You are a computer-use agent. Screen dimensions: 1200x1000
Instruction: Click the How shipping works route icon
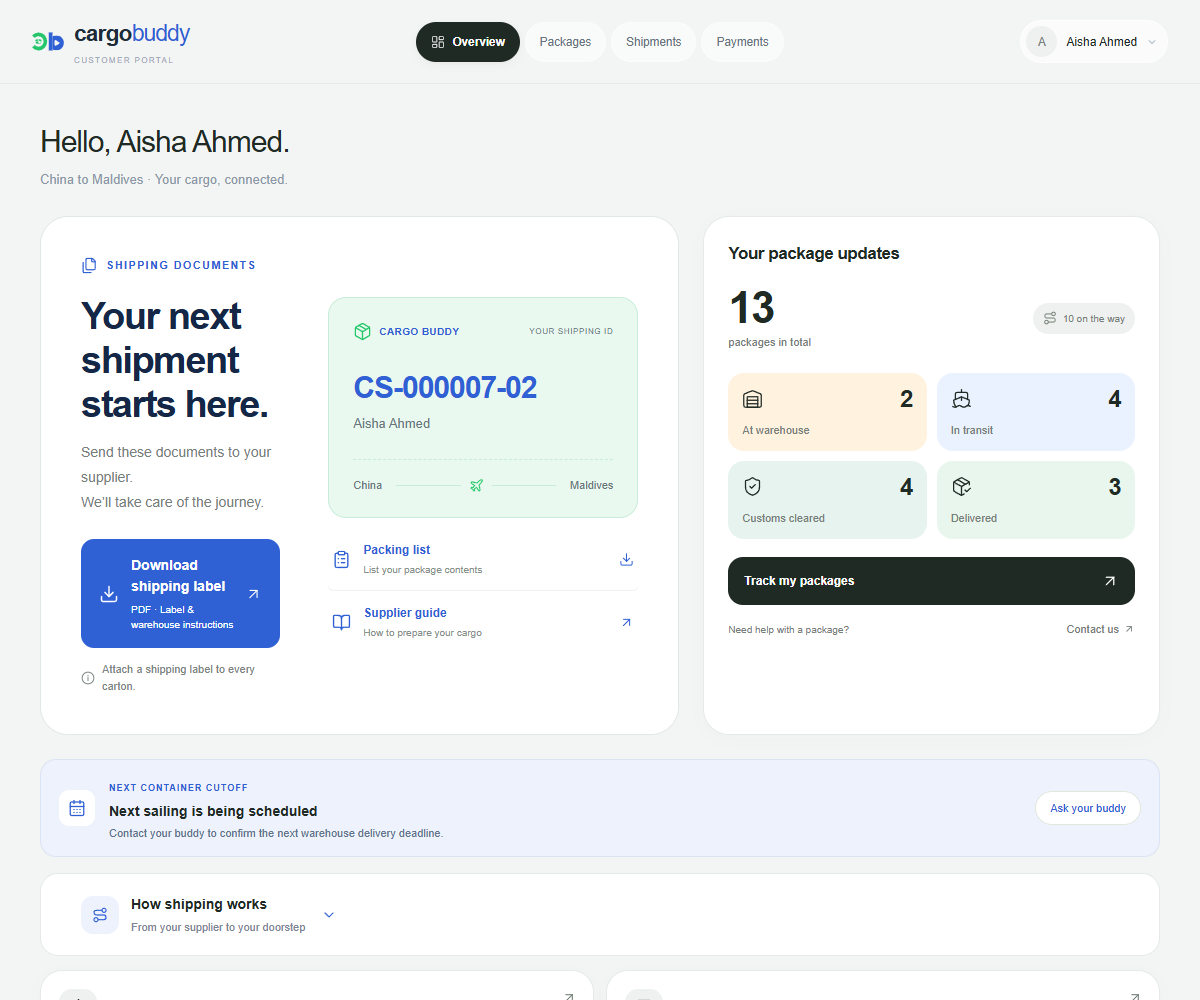click(100, 915)
